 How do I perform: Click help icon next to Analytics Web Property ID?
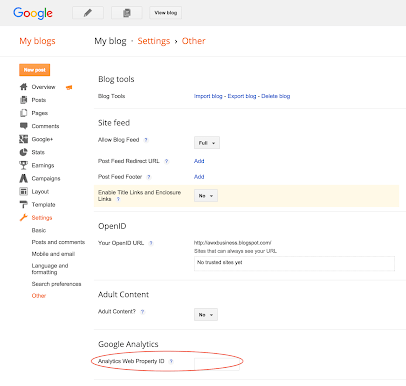171,361
